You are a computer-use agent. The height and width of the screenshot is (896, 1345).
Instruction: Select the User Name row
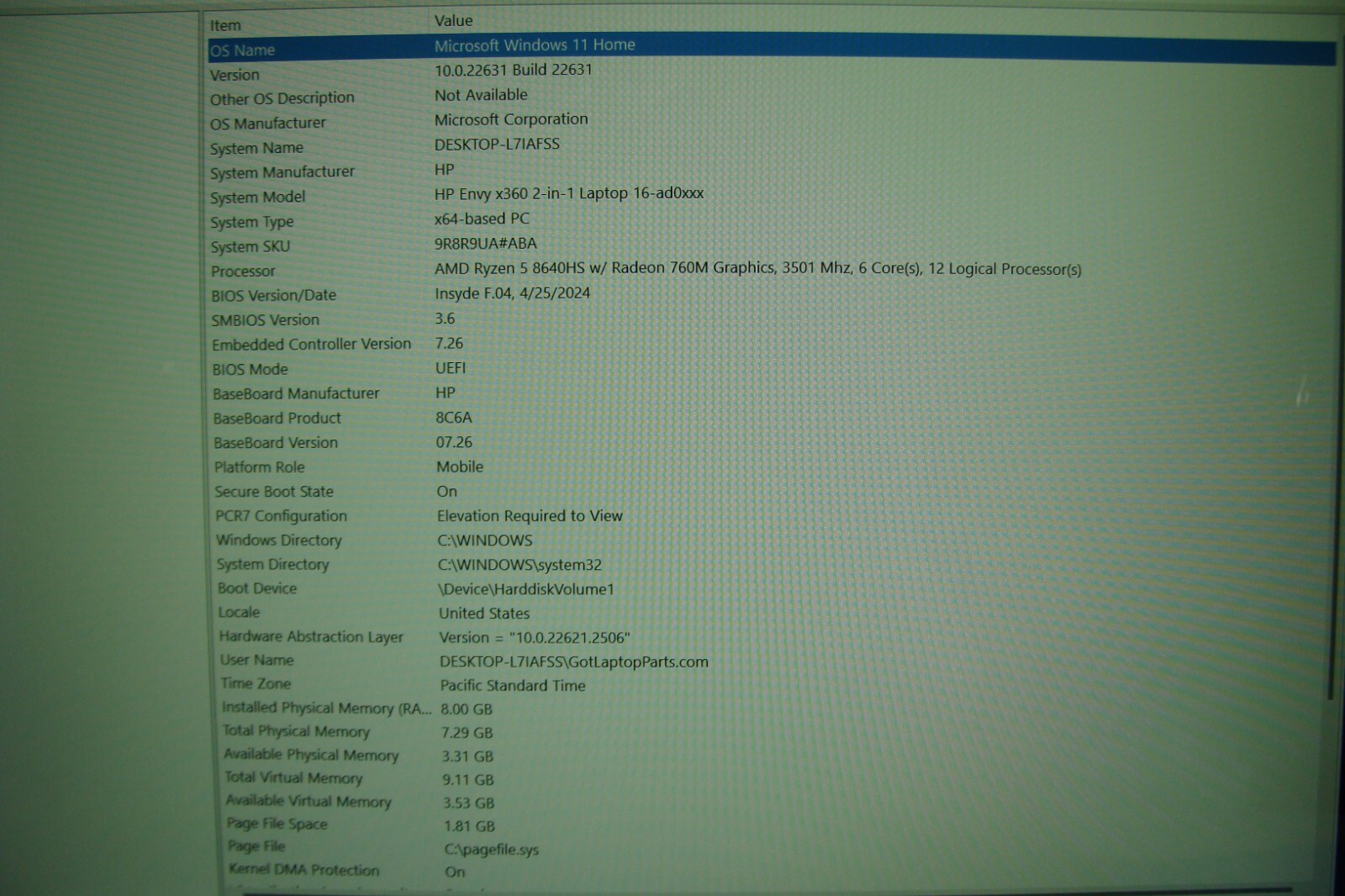[x=772, y=661]
